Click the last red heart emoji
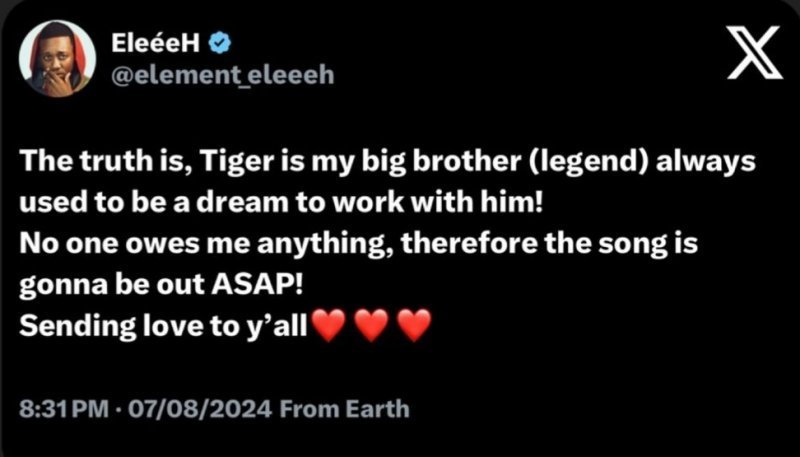Screen dimensions: 800x457 [413, 324]
